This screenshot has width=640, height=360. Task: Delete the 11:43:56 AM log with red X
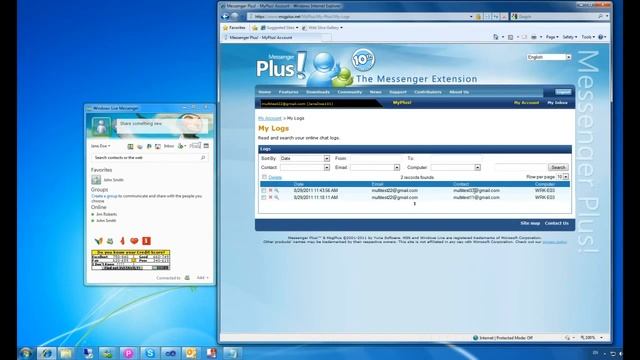click(270, 191)
